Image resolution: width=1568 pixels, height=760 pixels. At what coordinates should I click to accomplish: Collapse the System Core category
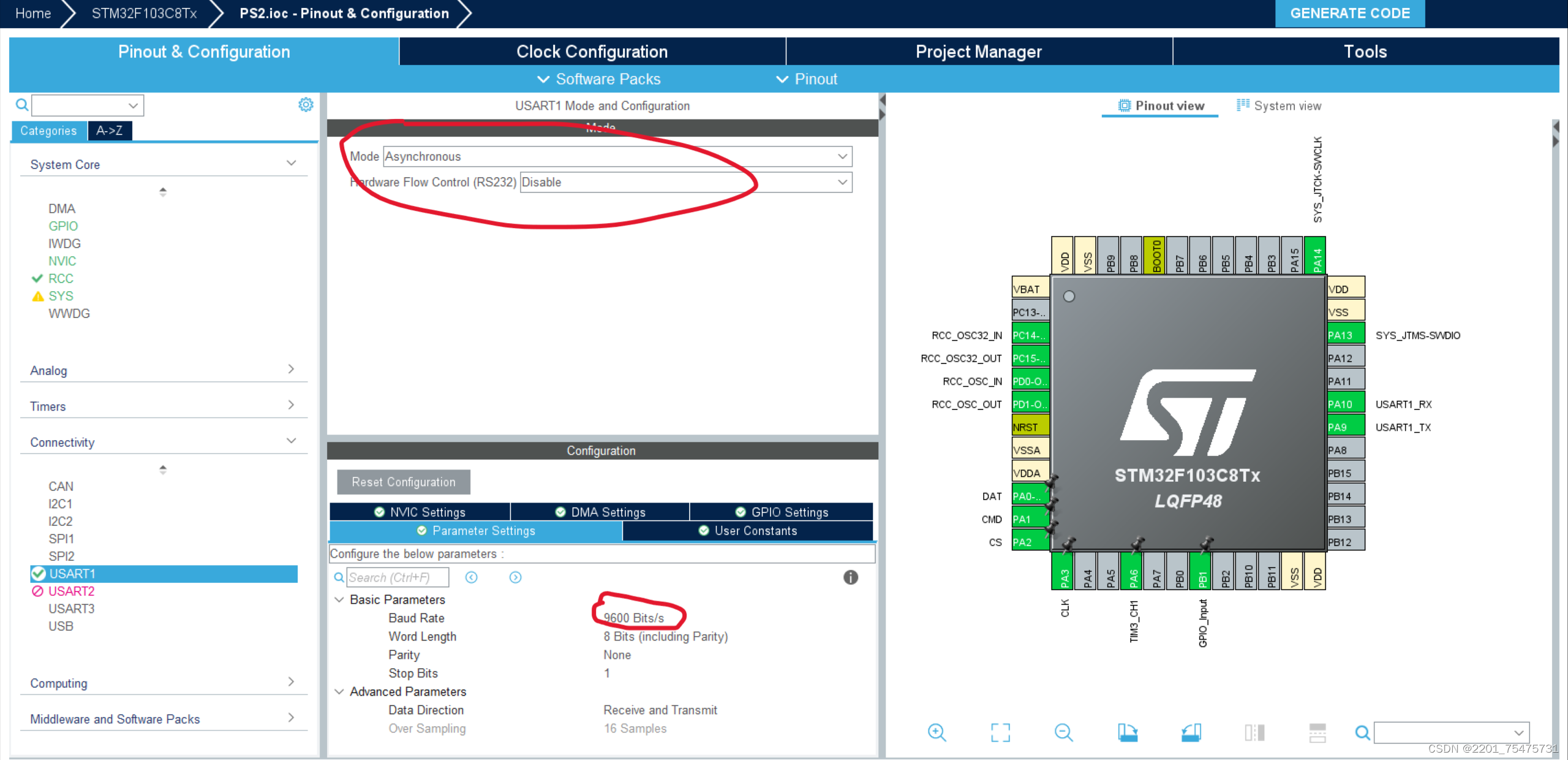(x=291, y=164)
